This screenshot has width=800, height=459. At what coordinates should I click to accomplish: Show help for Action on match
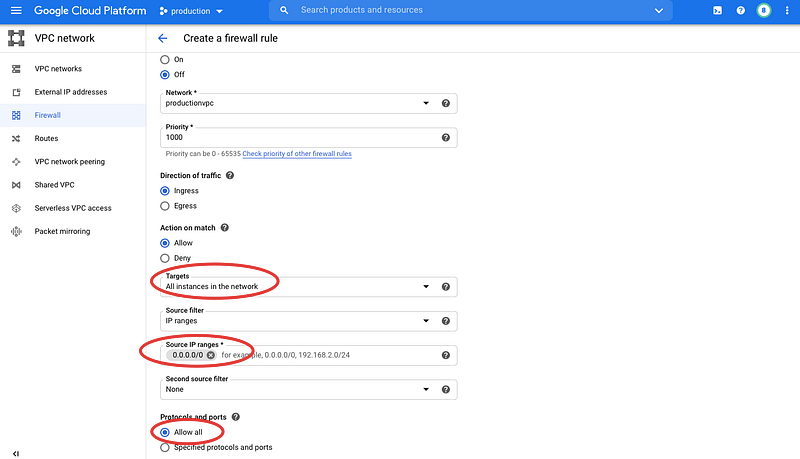(224, 227)
